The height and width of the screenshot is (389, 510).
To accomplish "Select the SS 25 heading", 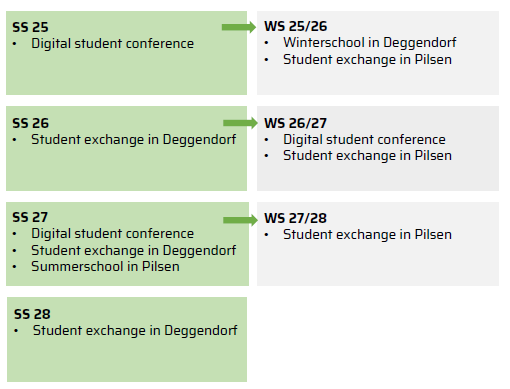I will click(30, 27).
